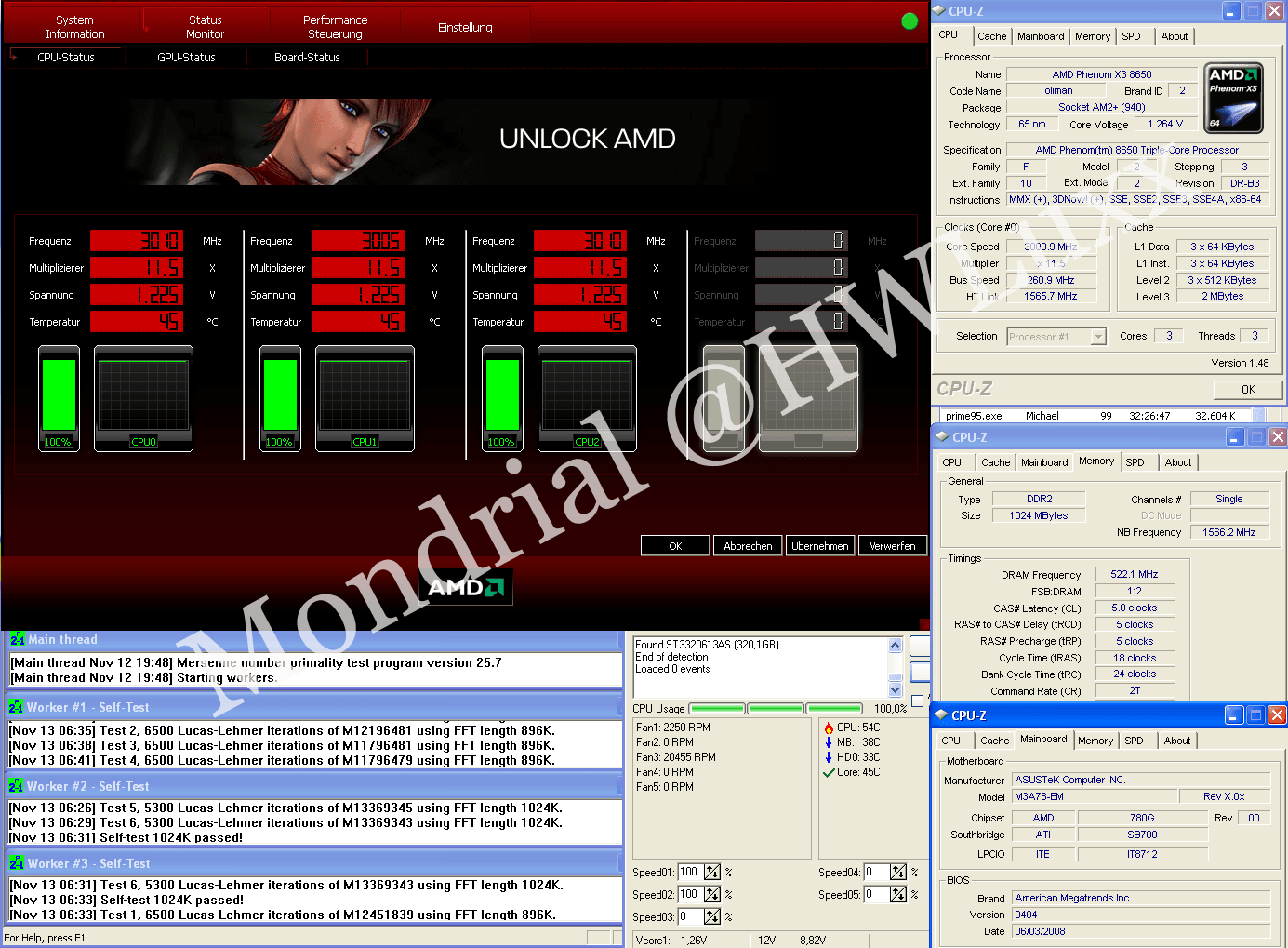Click the blue down arrow beside MB: 38C
This screenshot has width=1288, height=948.
(x=829, y=742)
